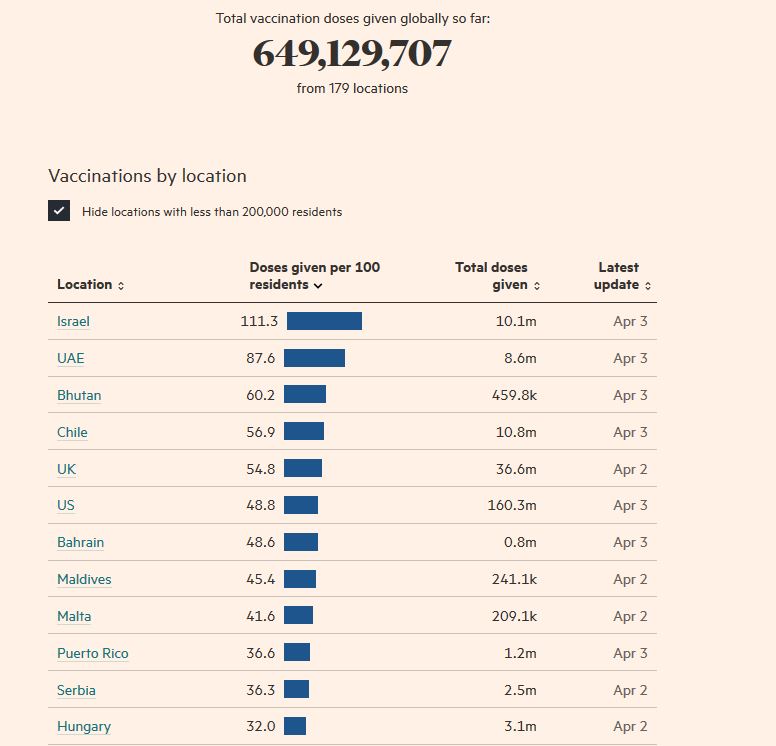This screenshot has width=776, height=746.
Task: Open the UAE location link
Action: [x=70, y=358]
